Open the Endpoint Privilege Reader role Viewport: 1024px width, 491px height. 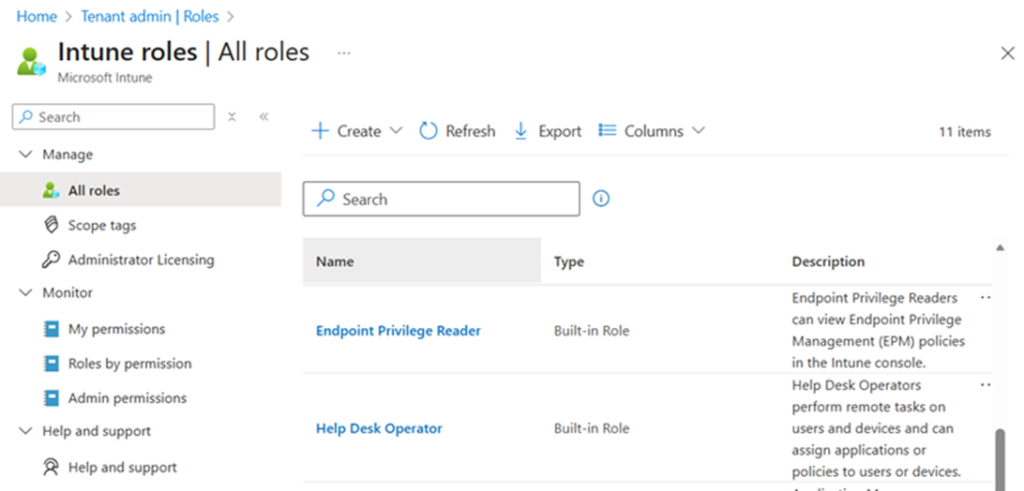point(398,330)
